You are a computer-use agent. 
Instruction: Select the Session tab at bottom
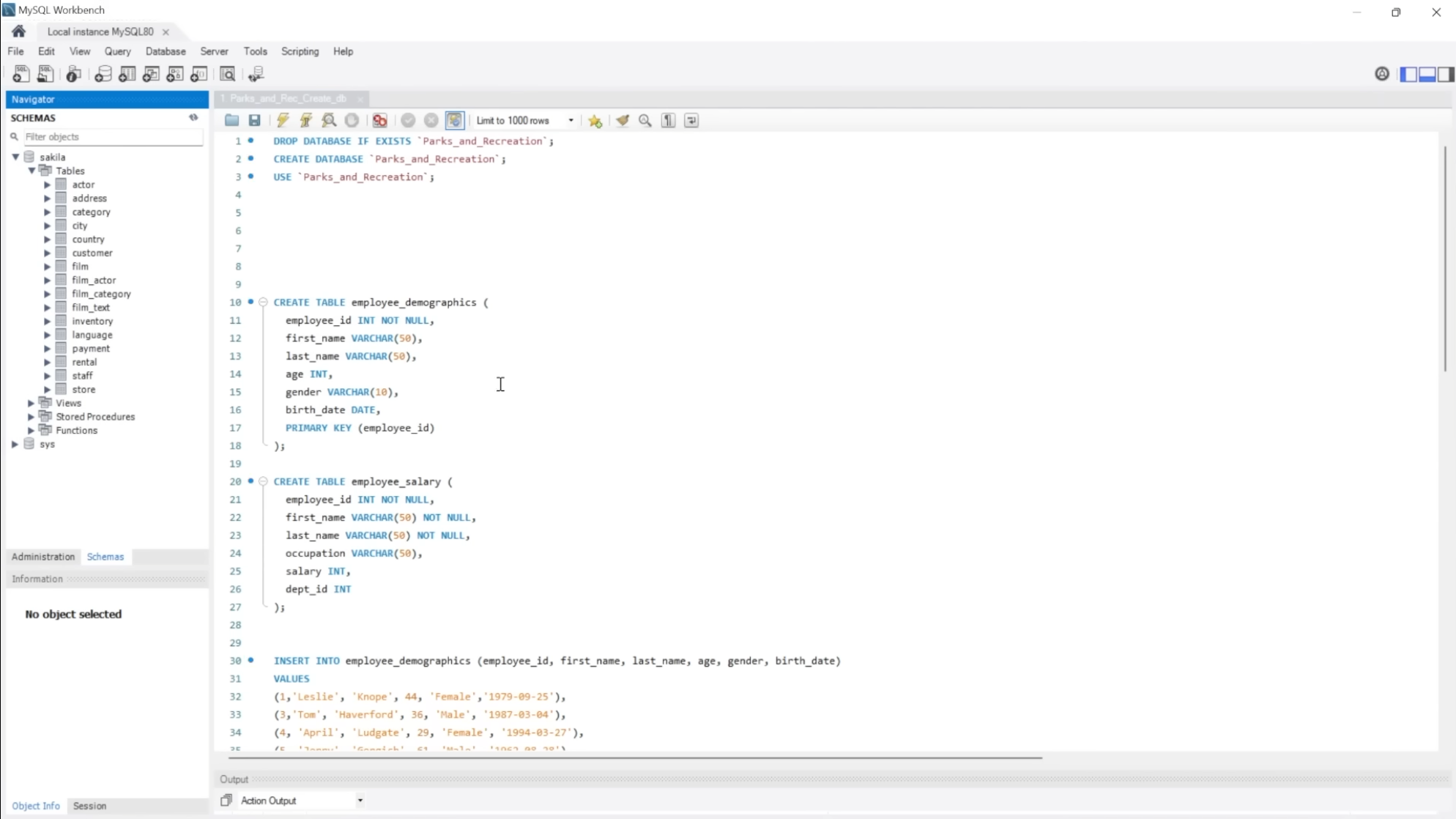click(x=89, y=806)
